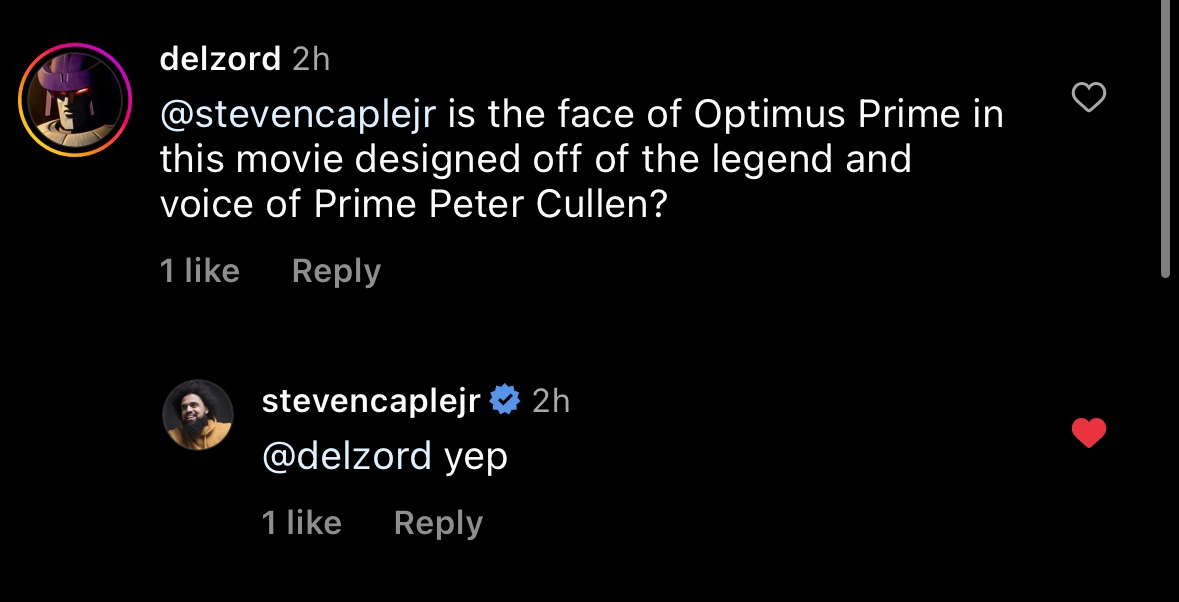Viewport: 1179px width, 602px height.
Task: Click the words Optimus Prime in comment
Action: pyautogui.click(x=826, y=115)
